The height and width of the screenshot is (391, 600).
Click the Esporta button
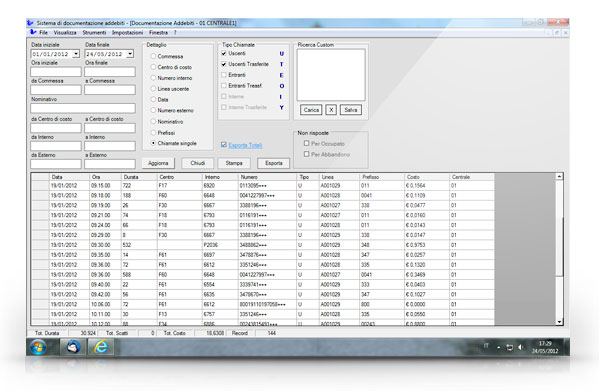(x=274, y=163)
